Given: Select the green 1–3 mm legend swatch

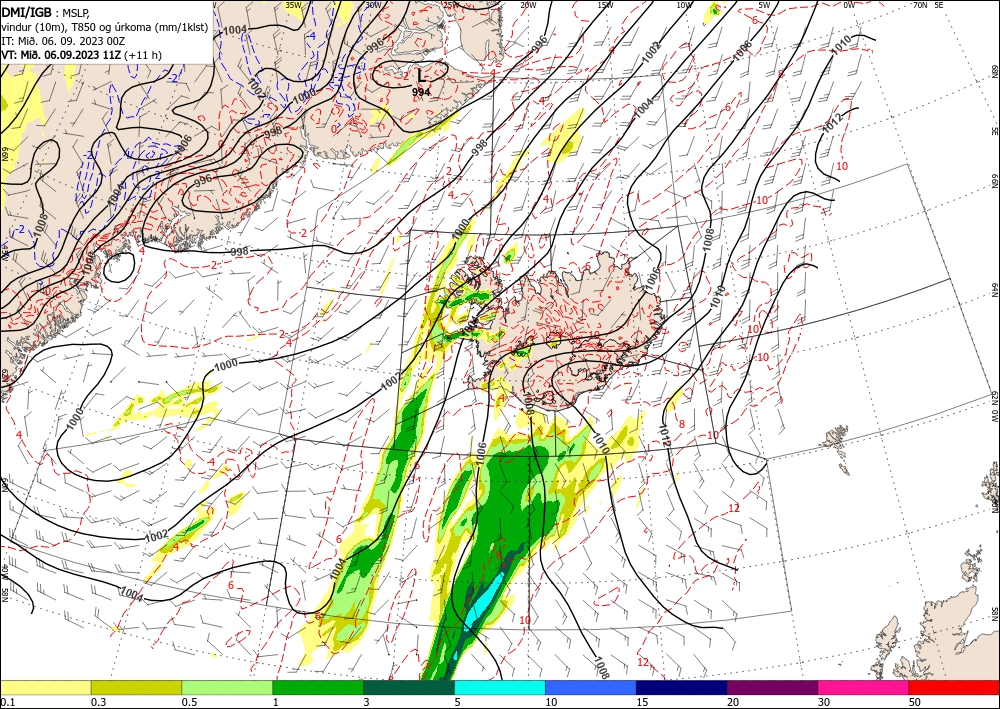Looking at the screenshot, I should pos(318,687).
